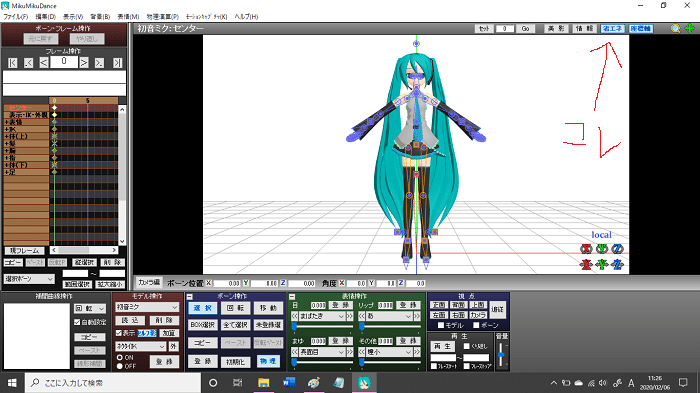Go to previous keyframe button
Image resolution: width=700 pixels, height=393 pixels.
click(x=28, y=63)
